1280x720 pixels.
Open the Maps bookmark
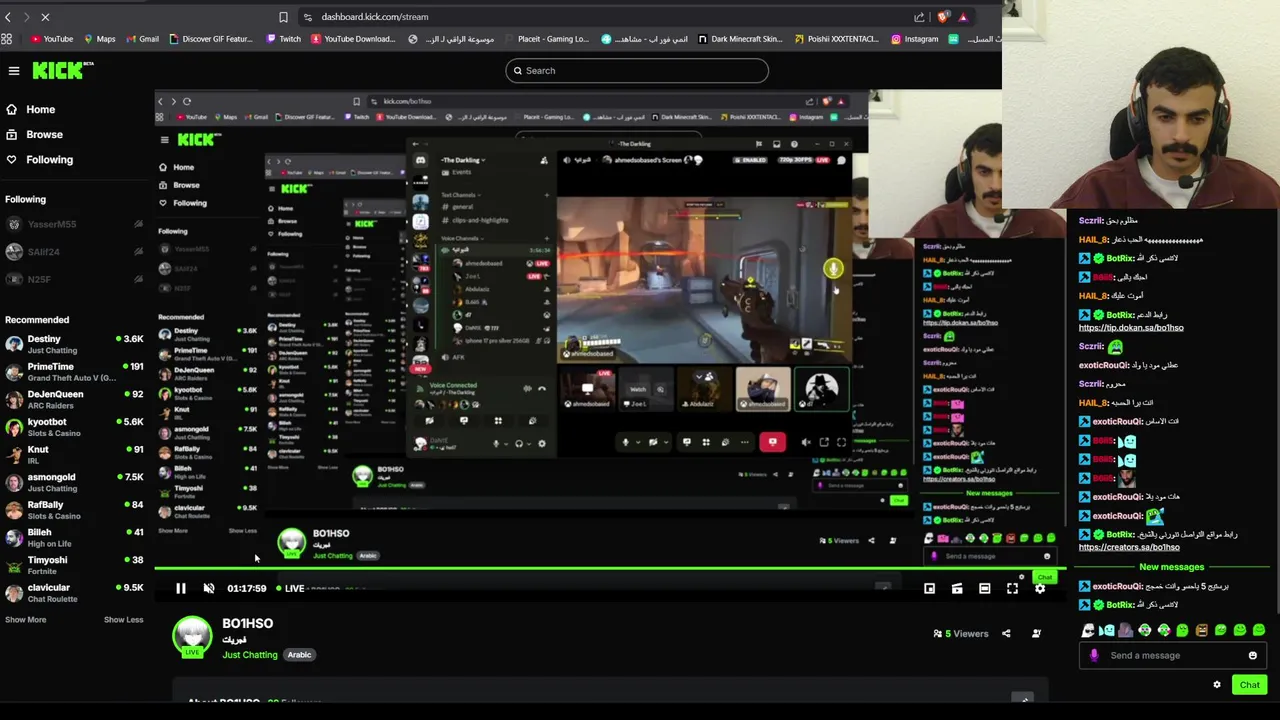click(99, 39)
